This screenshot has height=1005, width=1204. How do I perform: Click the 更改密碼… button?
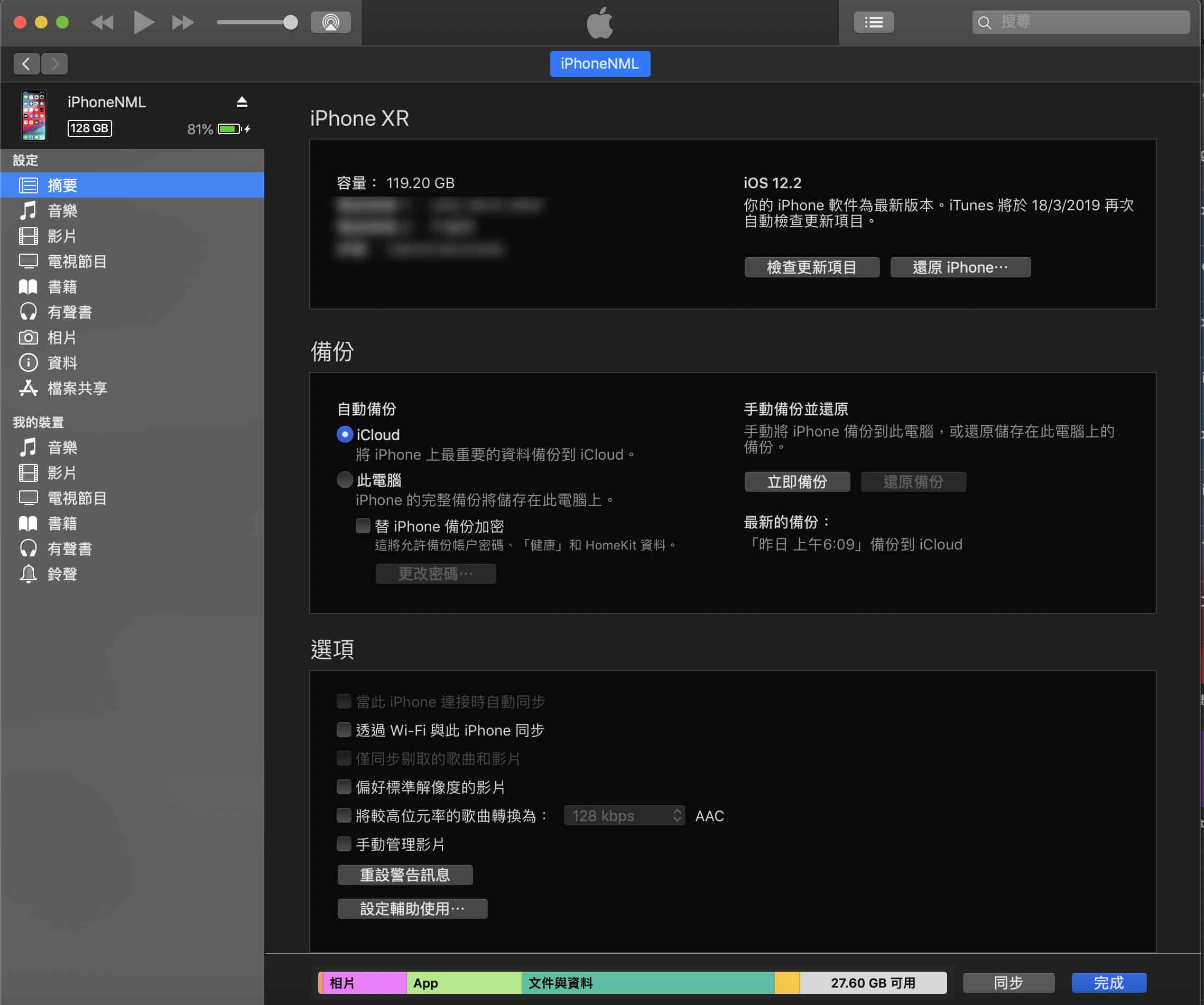click(x=436, y=574)
